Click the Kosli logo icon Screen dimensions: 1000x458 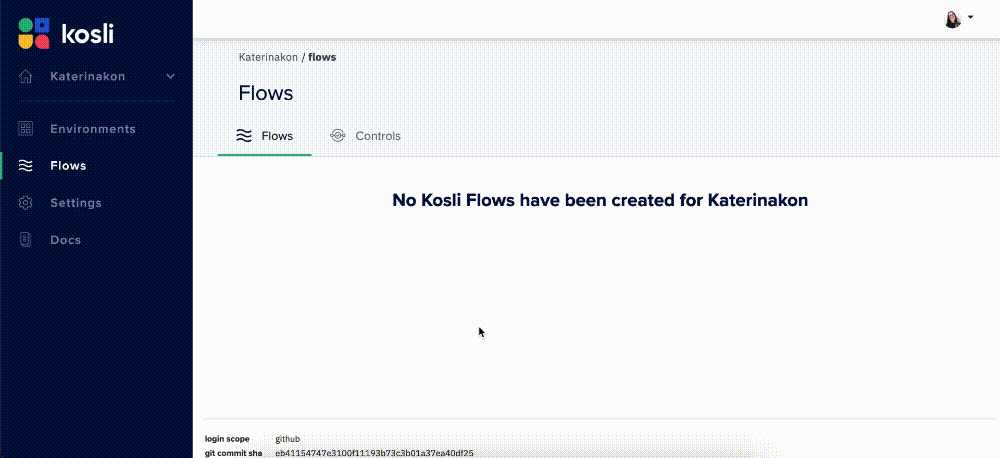click(34, 33)
